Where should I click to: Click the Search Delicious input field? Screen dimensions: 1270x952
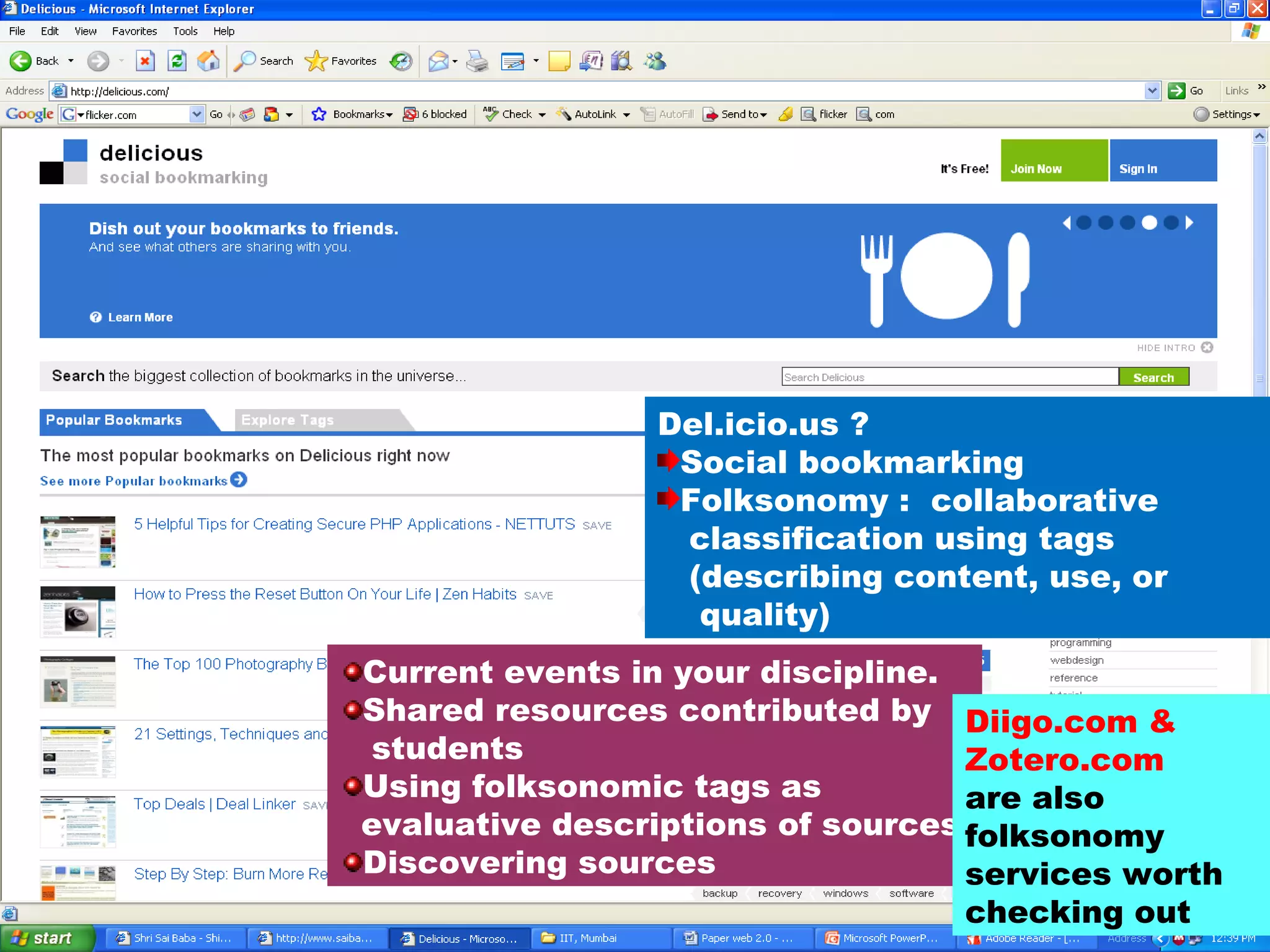pos(949,377)
